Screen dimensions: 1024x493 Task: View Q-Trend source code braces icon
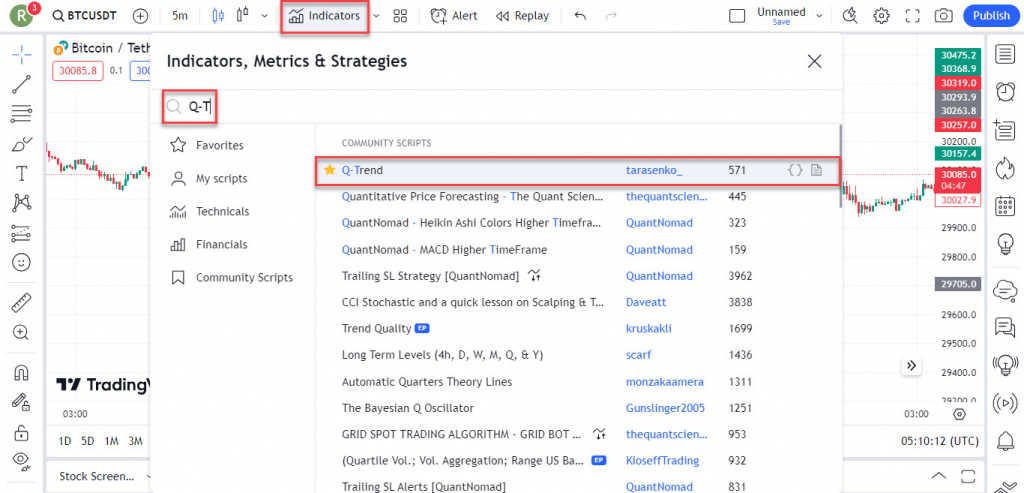(795, 170)
